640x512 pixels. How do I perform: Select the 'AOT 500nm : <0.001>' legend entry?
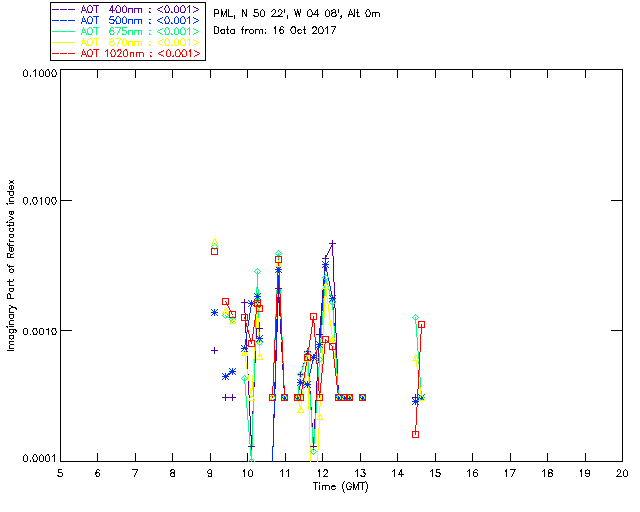coord(126,20)
